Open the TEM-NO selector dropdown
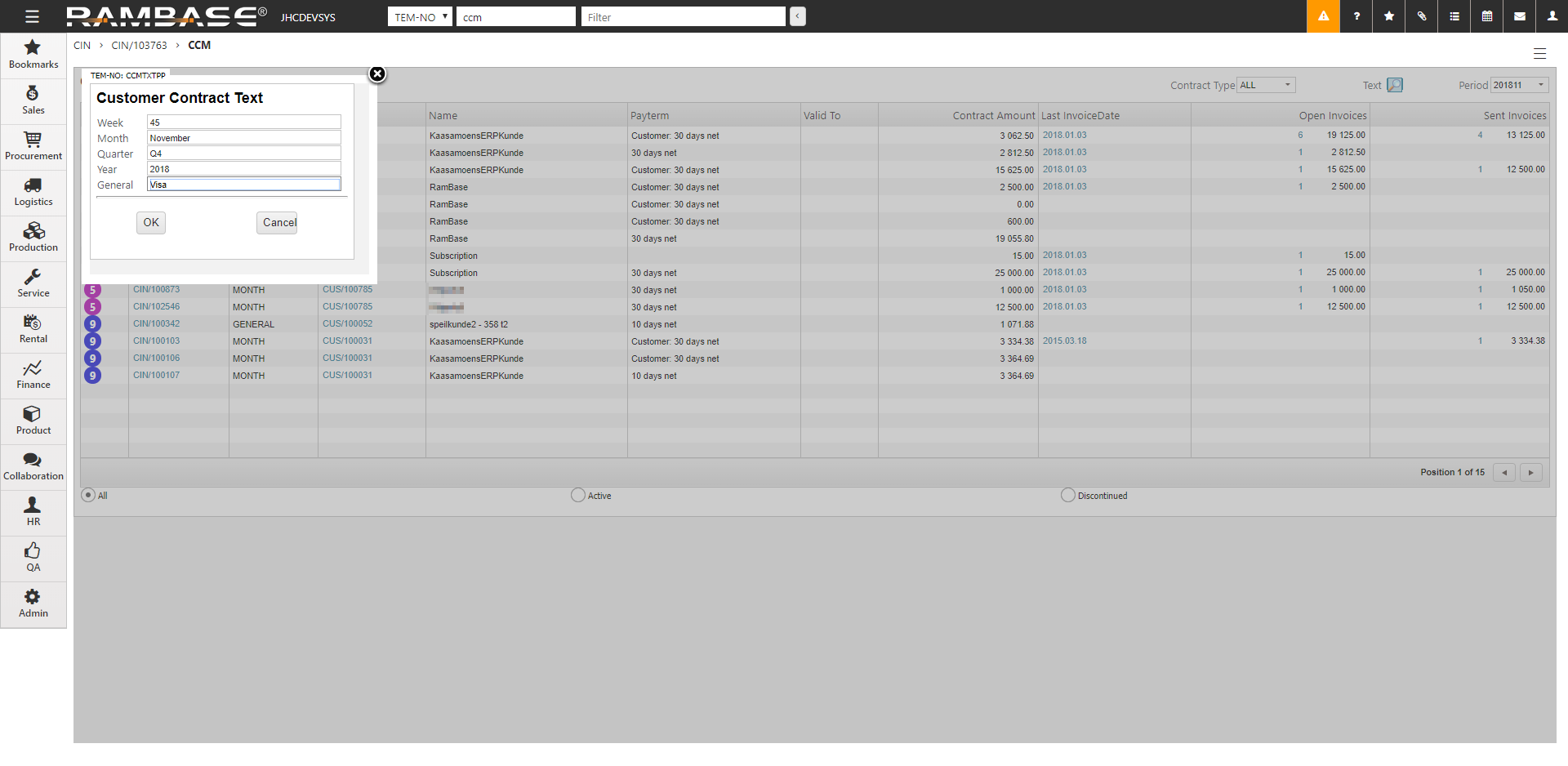The image size is (1568, 766). pyautogui.click(x=420, y=17)
